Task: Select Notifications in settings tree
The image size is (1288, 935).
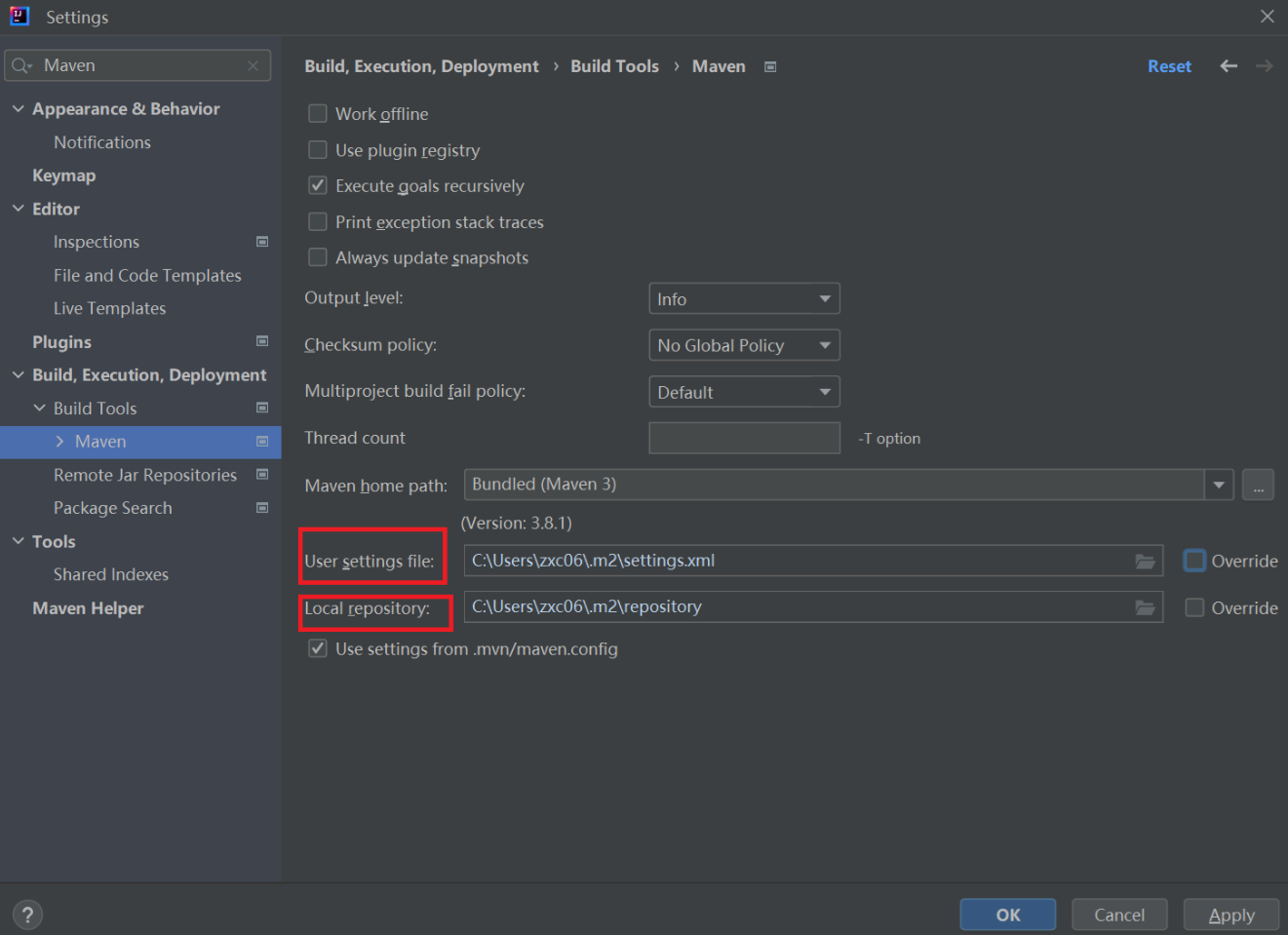Action: [x=102, y=142]
